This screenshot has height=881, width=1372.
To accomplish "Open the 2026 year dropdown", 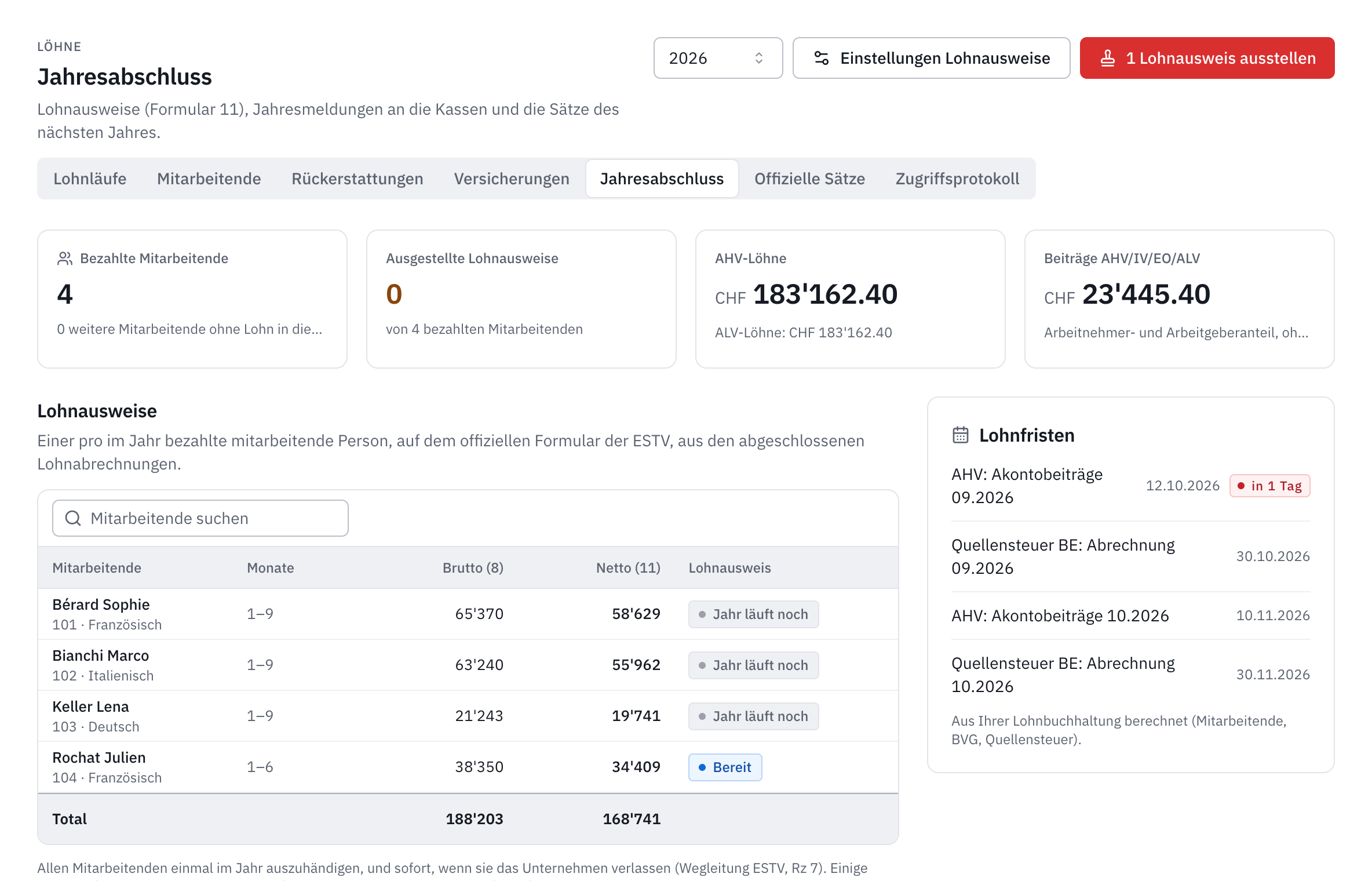I will pos(718,58).
